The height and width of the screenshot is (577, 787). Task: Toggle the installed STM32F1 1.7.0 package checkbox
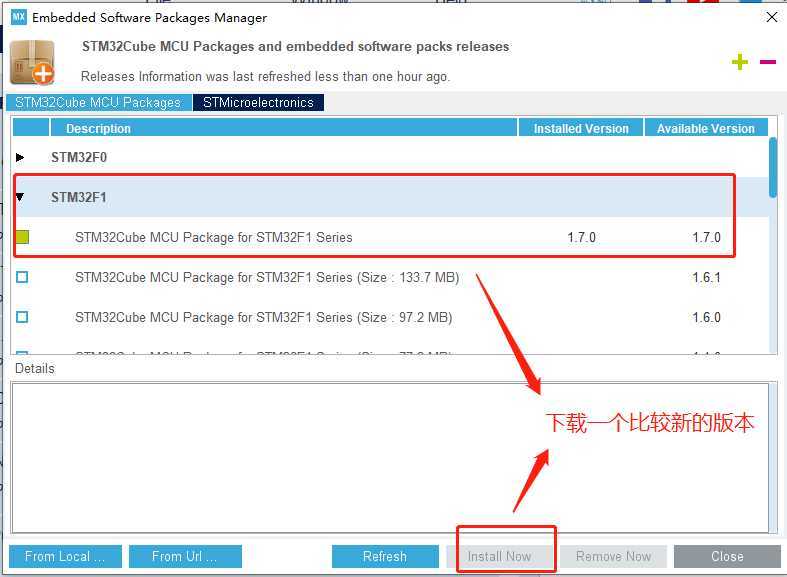click(22, 237)
